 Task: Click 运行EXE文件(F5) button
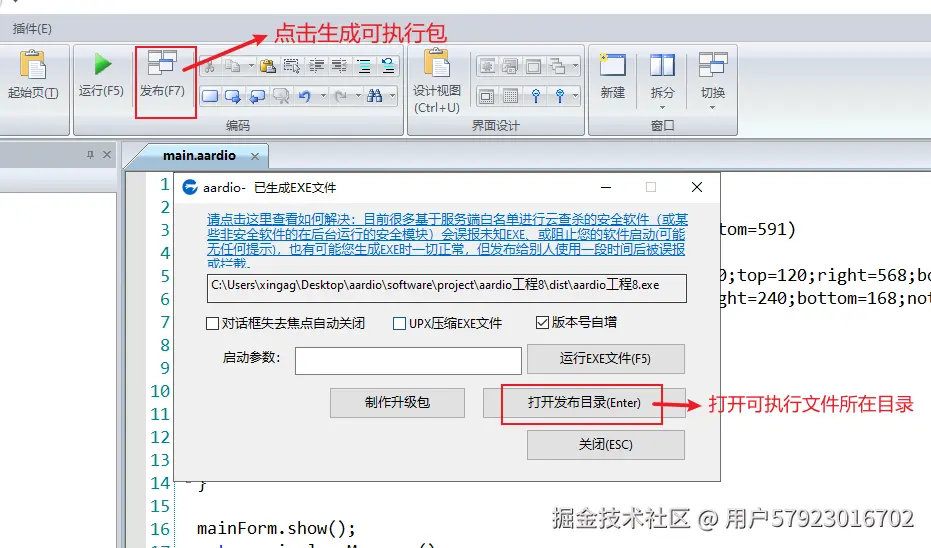tap(606, 359)
